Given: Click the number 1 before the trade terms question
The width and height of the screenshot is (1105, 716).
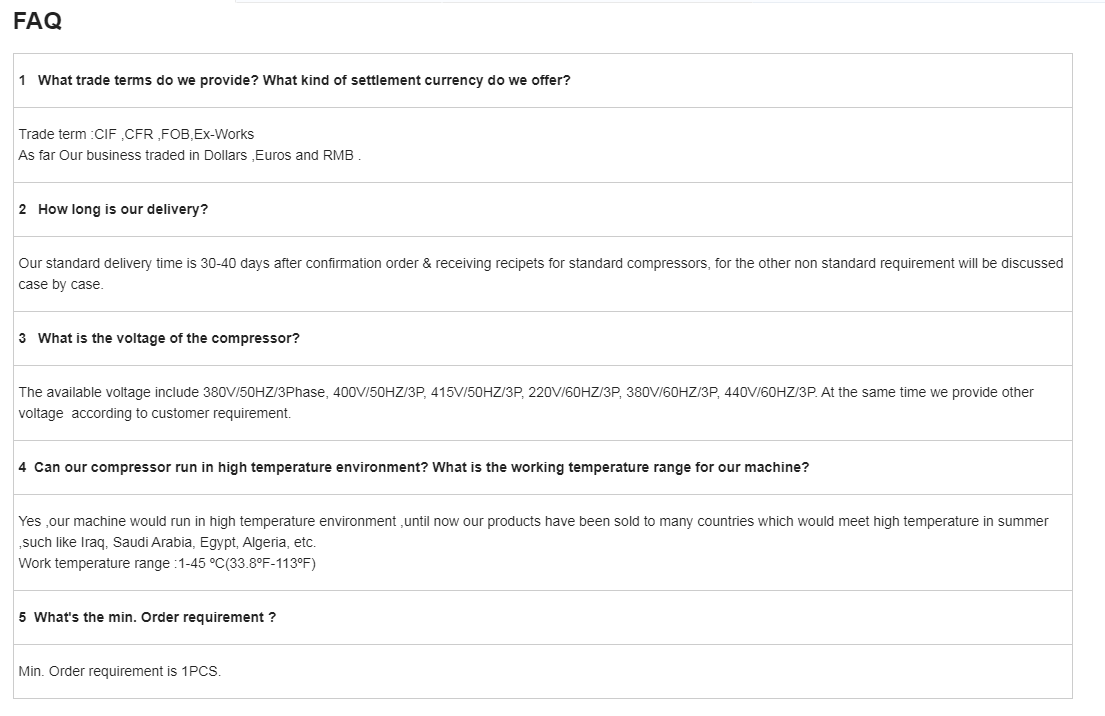Looking at the screenshot, I should click(x=23, y=80).
